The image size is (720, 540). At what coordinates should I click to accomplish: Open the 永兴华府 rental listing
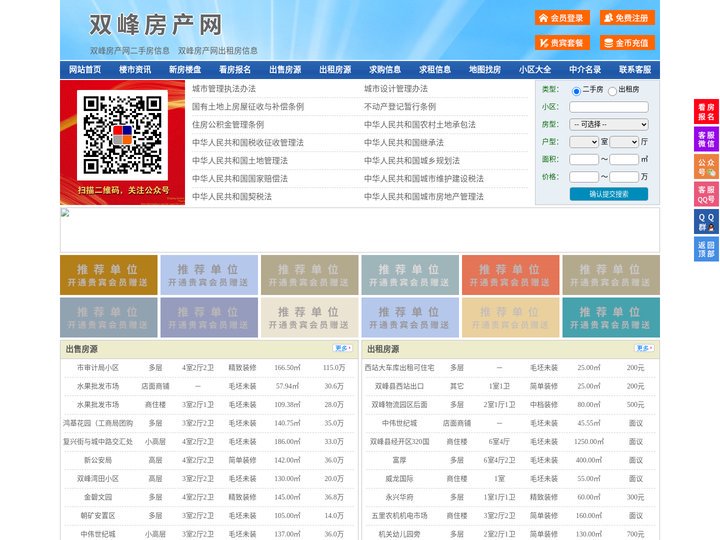399,497
